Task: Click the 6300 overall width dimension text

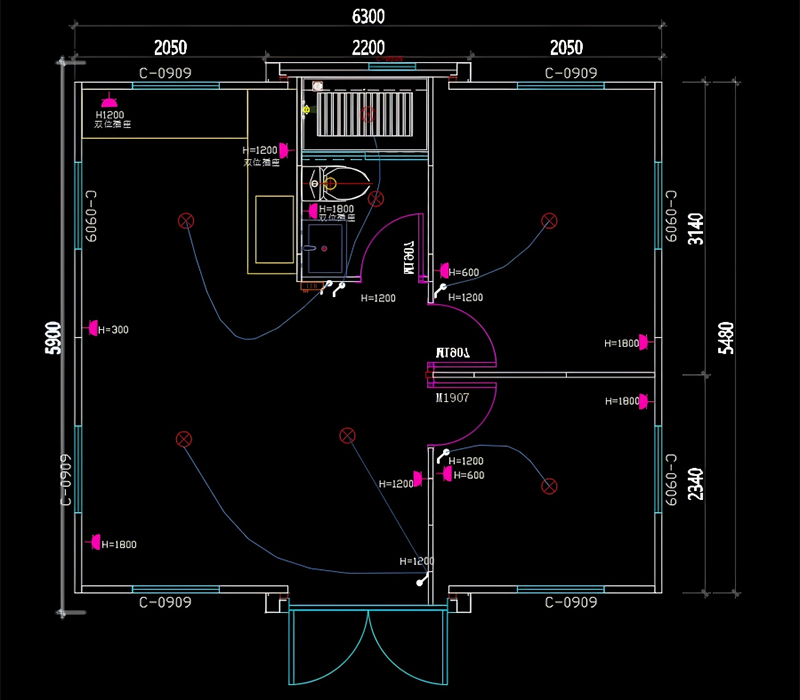Action: (x=368, y=16)
